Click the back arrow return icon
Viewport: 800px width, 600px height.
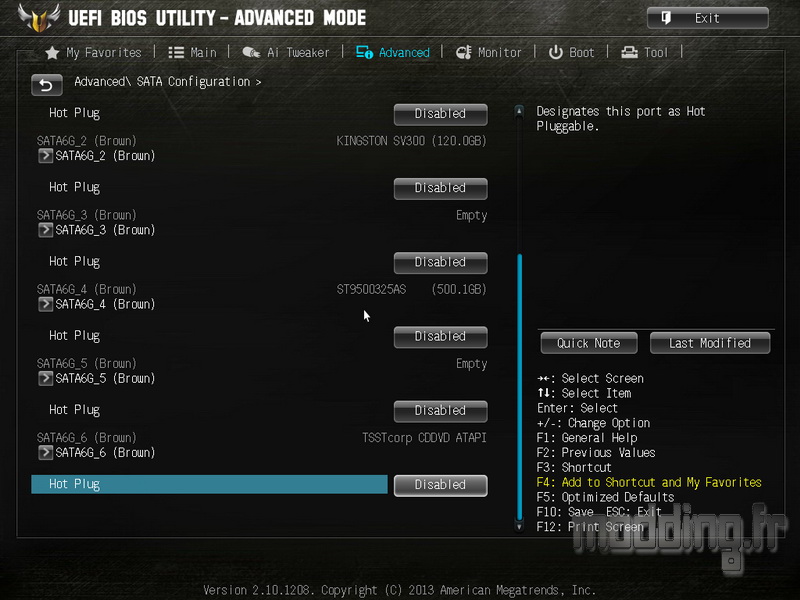tap(47, 85)
